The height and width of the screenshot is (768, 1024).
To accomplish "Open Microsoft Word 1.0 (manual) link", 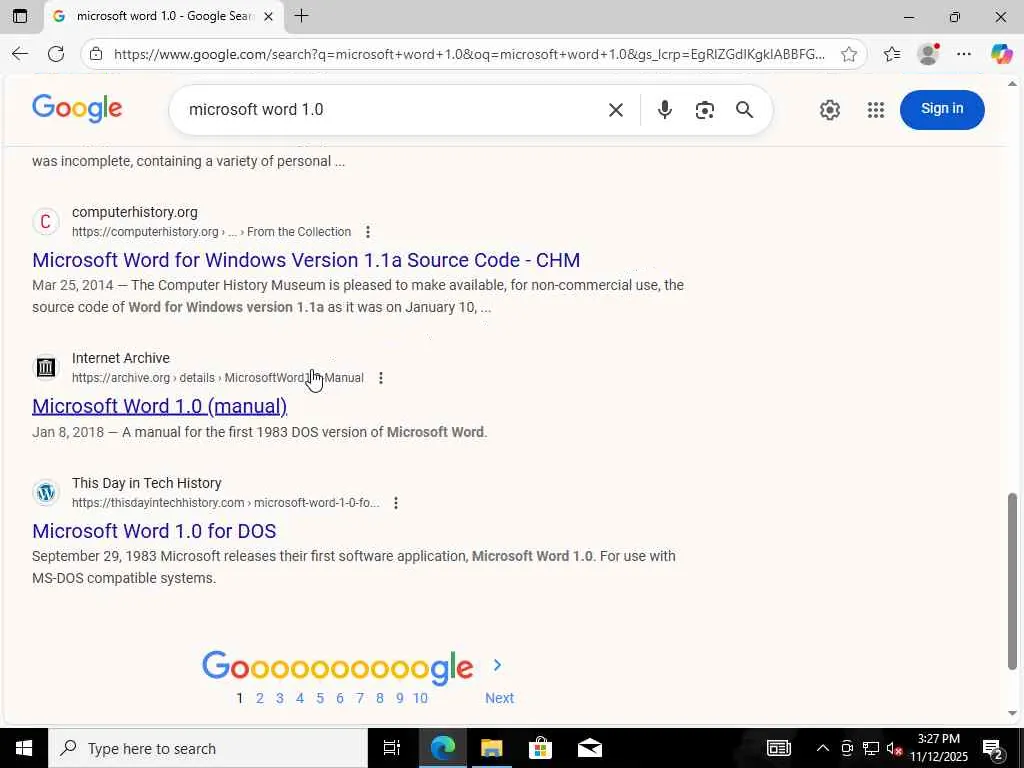I will pos(159,406).
